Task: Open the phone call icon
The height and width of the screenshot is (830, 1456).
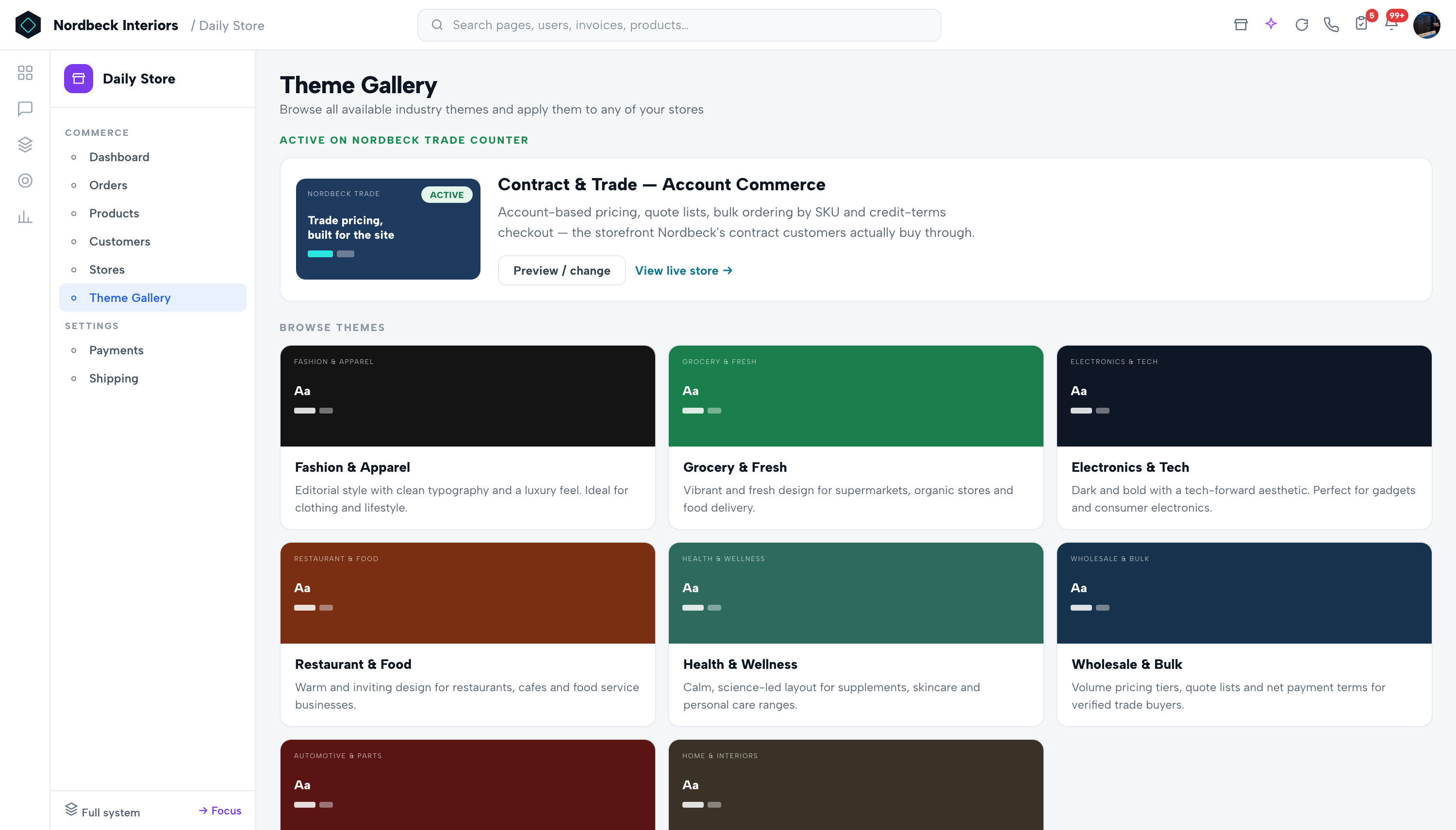Action: [x=1331, y=25]
